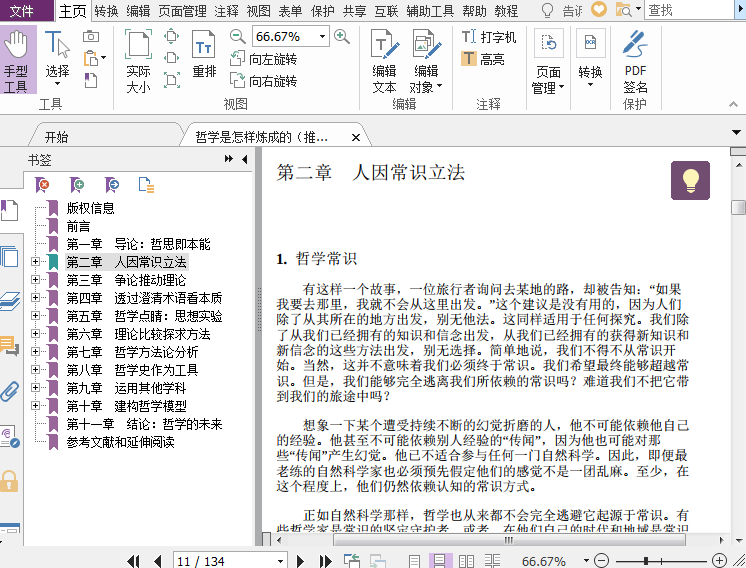Open the 视图 (View) ribbon tab
The width and height of the screenshot is (746, 568).
tap(258, 11)
